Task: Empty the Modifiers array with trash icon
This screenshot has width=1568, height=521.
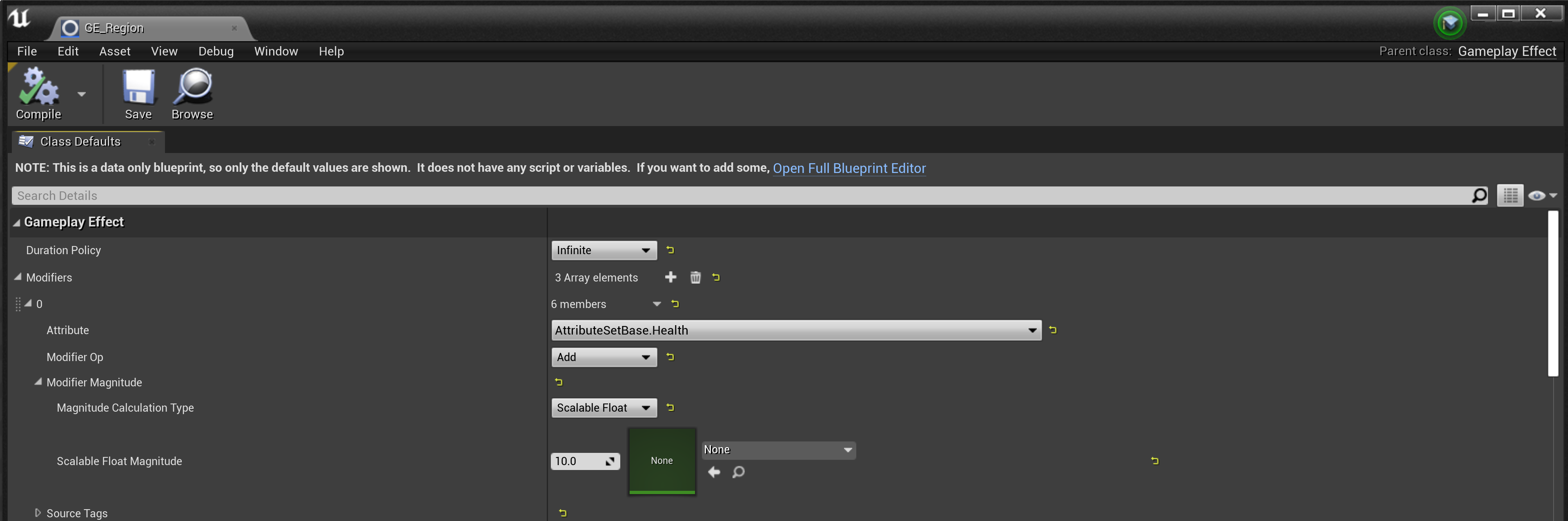Action: pos(695,277)
